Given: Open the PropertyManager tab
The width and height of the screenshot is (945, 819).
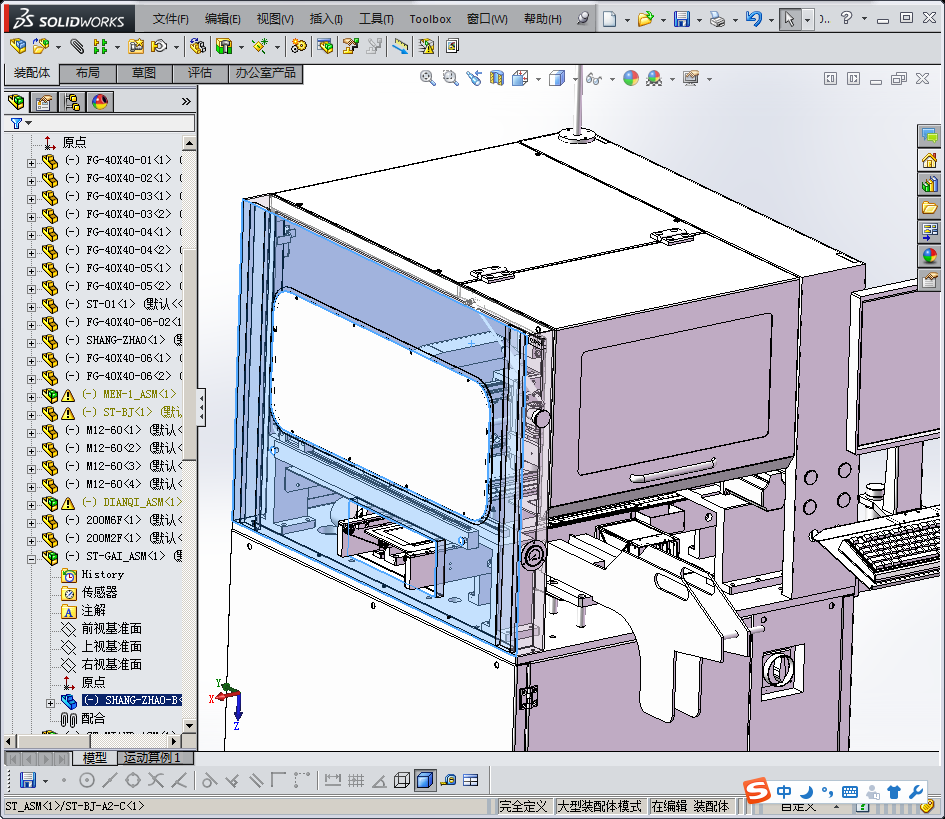Looking at the screenshot, I should point(43,102).
